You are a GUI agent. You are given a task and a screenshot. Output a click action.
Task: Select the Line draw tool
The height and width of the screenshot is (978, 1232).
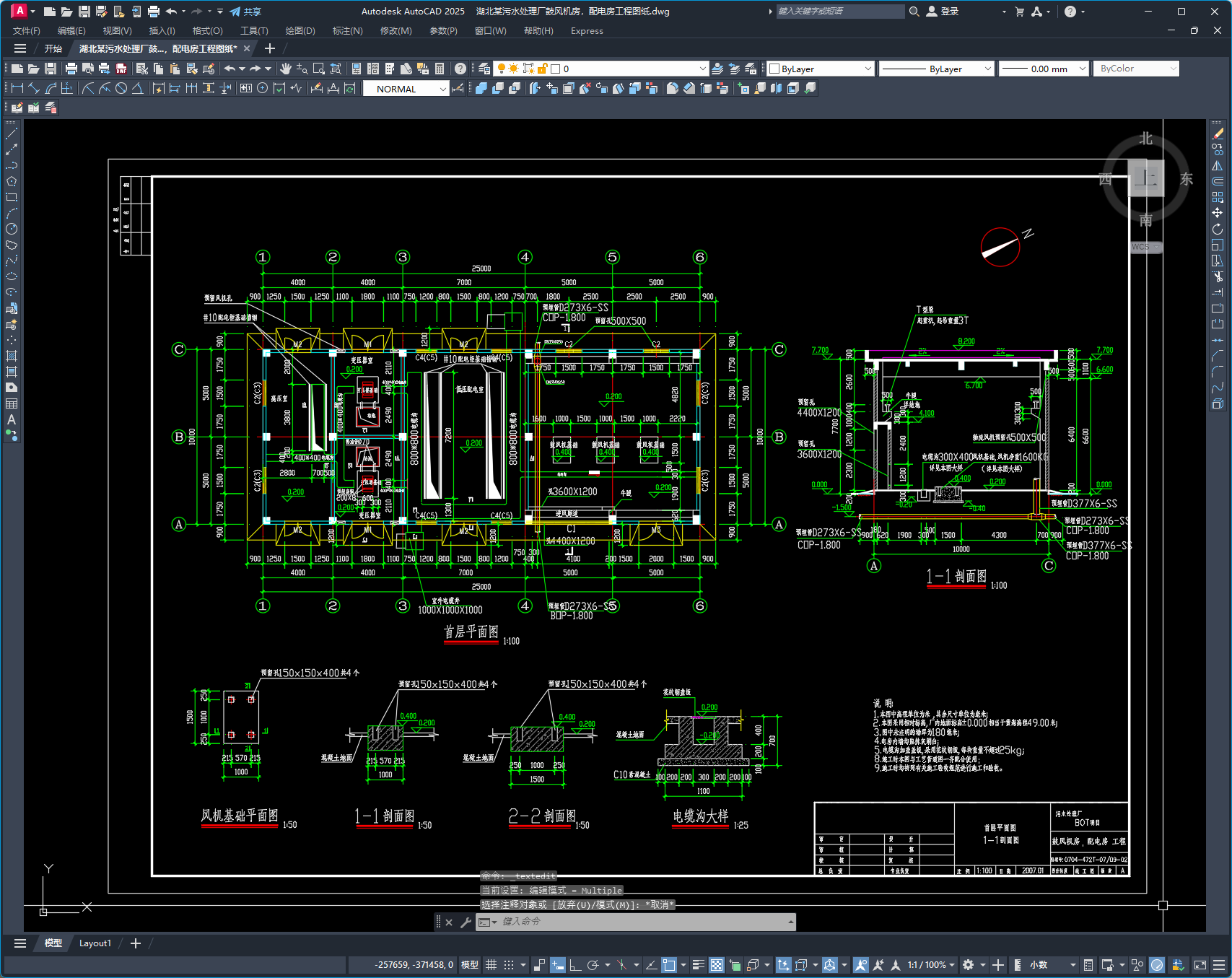[12, 134]
